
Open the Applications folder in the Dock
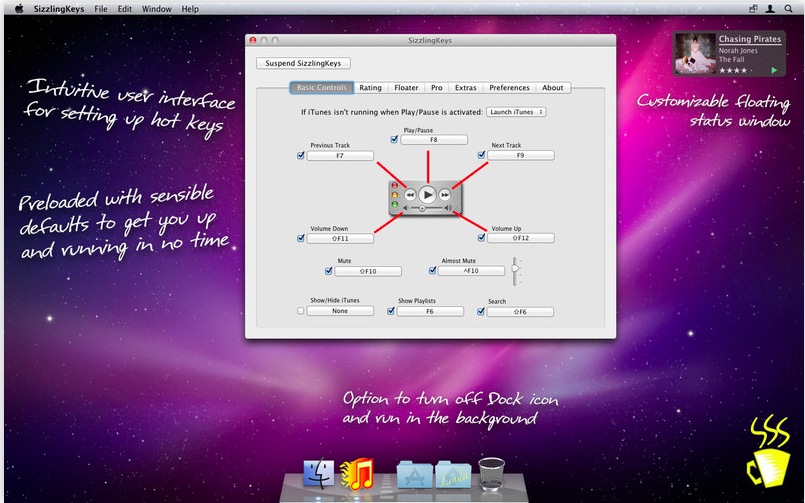pyautogui.click(x=414, y=474)
